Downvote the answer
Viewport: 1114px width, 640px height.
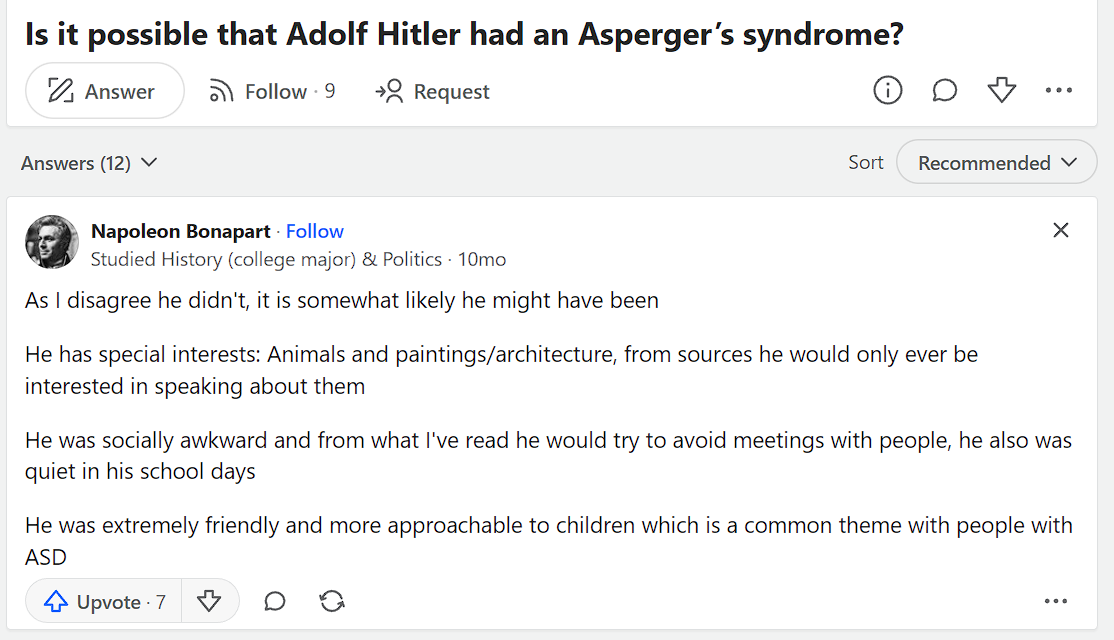point(209,602)
